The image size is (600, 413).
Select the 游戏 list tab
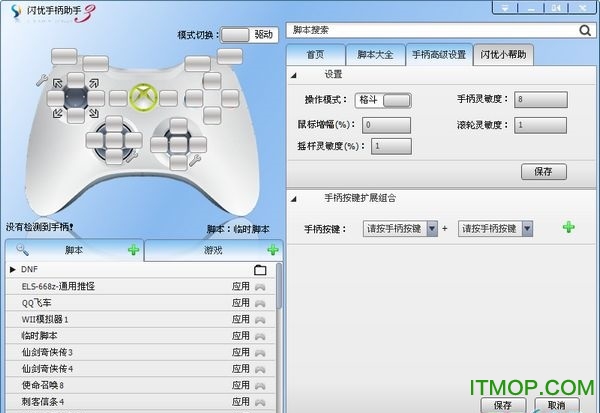(x=214, y=250)
